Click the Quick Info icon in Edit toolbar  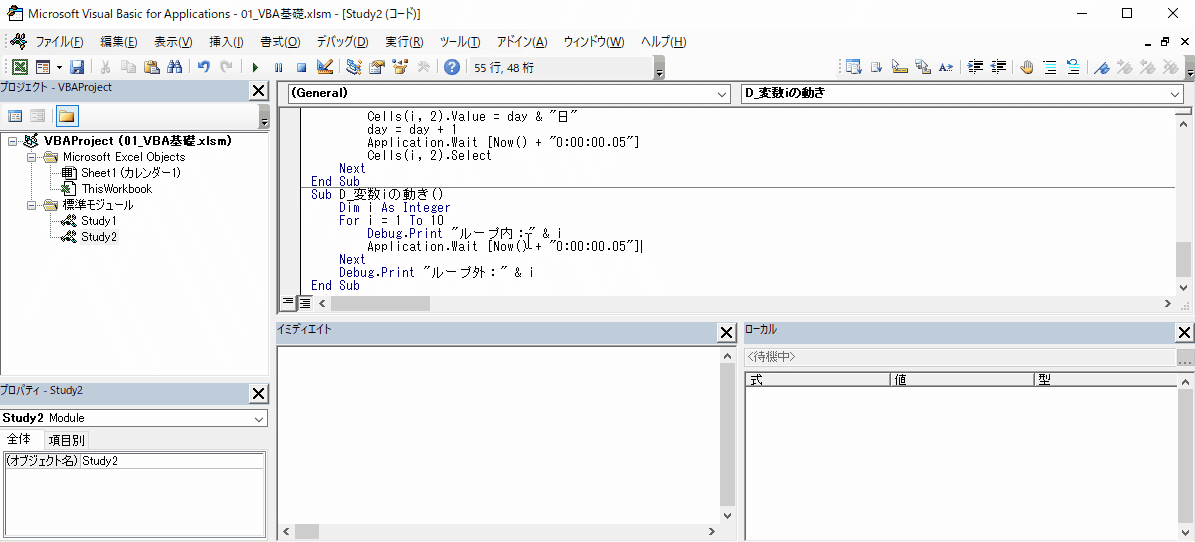pos(899,67)
